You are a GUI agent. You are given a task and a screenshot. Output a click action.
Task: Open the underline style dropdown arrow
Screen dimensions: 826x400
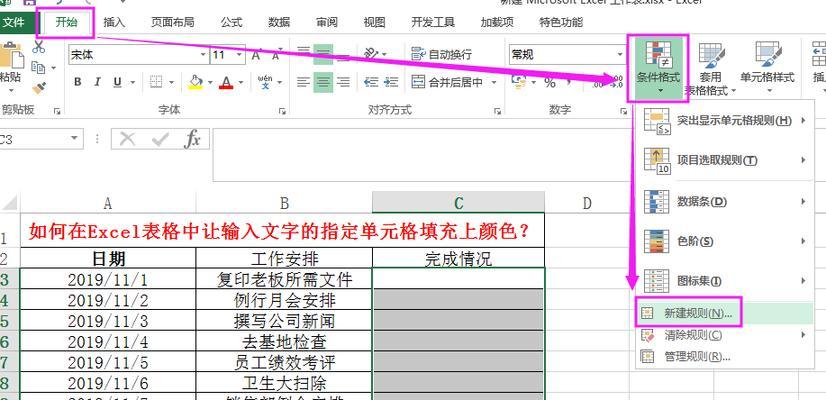pos(132,83)
